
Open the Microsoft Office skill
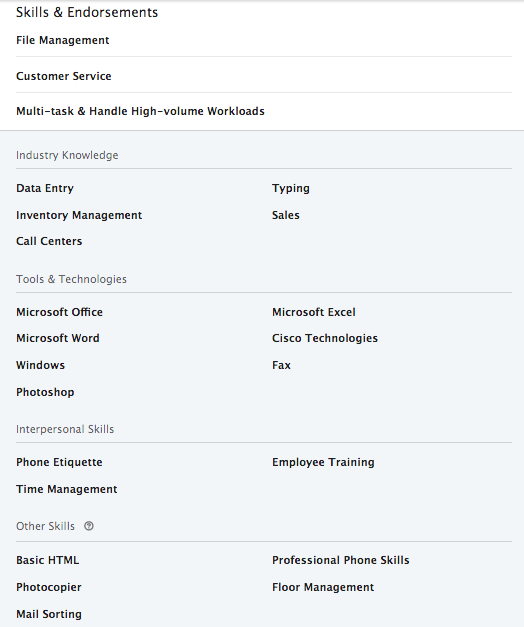[x=60, y=312]
